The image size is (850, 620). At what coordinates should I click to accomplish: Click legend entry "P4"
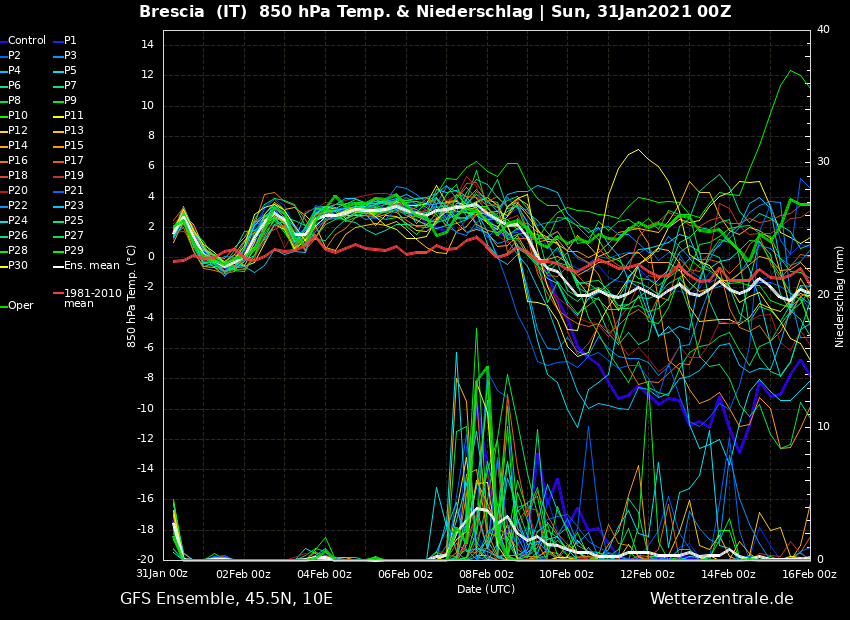coord(11,70)
